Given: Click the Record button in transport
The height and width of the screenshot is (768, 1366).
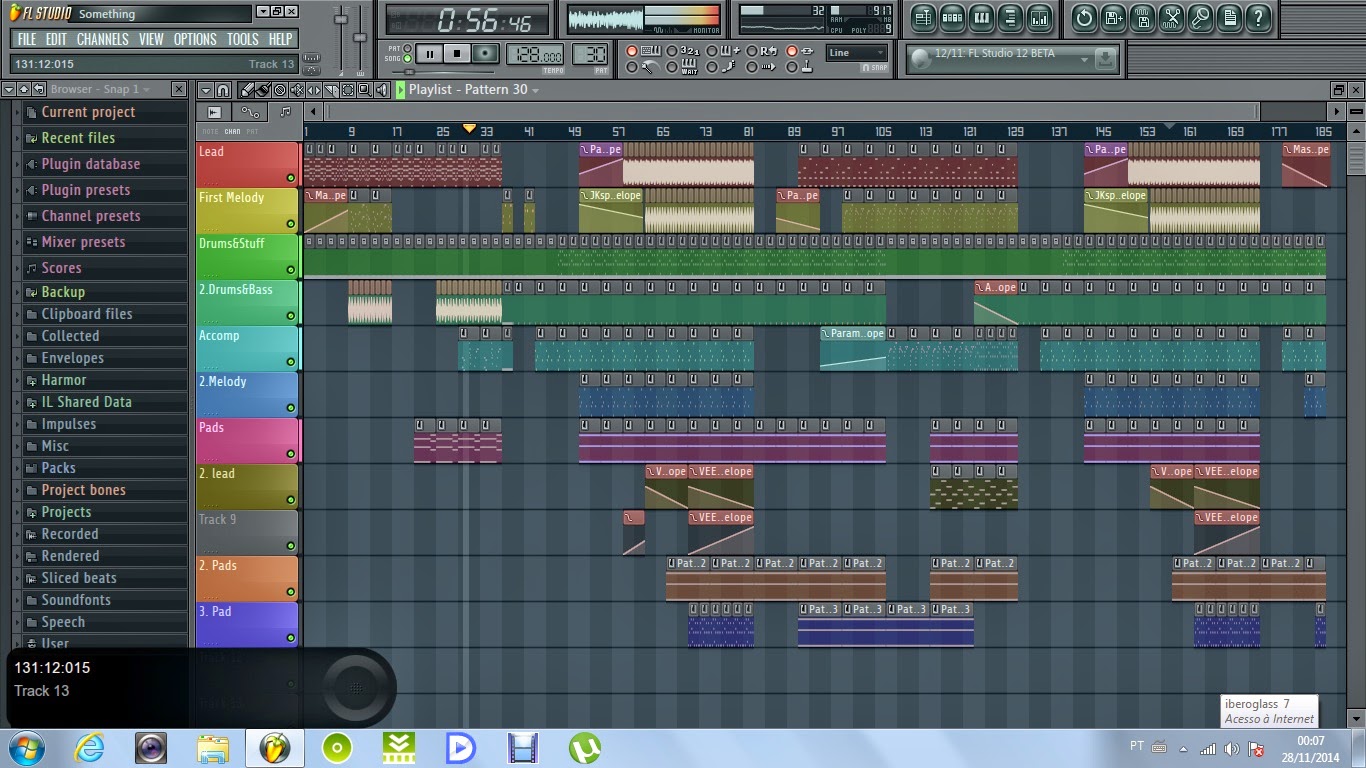Looking at the screenshot, I should 485,54.
